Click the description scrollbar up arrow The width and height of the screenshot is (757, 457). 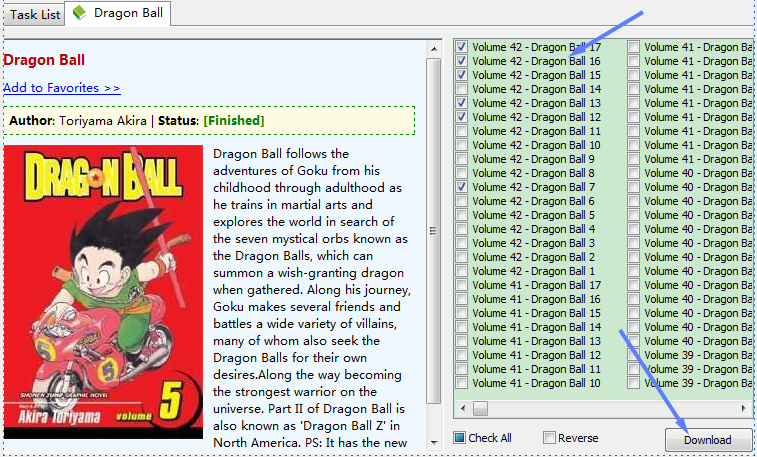coord(433,47)
